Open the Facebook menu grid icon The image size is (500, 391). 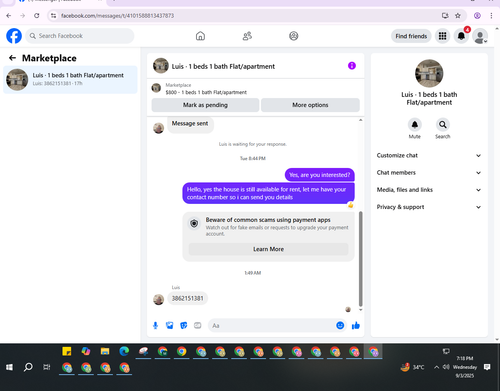442,36
